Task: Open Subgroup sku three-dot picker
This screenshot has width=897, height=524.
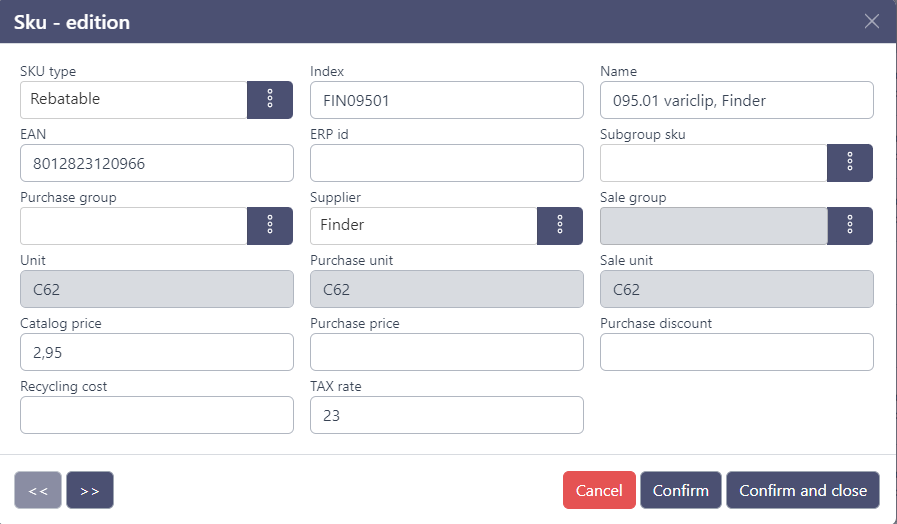Action: [849, 163]
